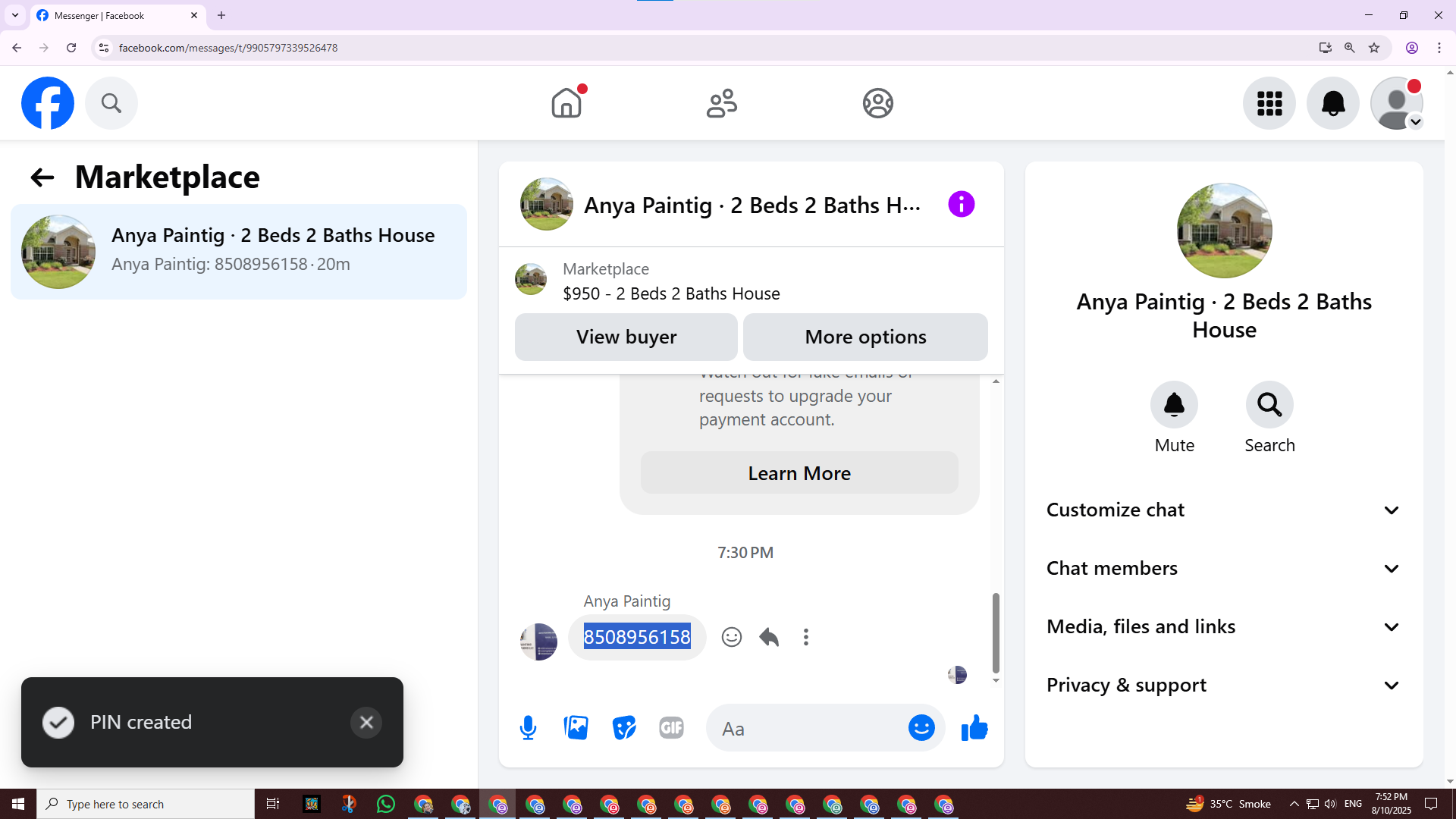Click the Learn More button
This screenshot has width=1456, height=819.
(799, 473)
